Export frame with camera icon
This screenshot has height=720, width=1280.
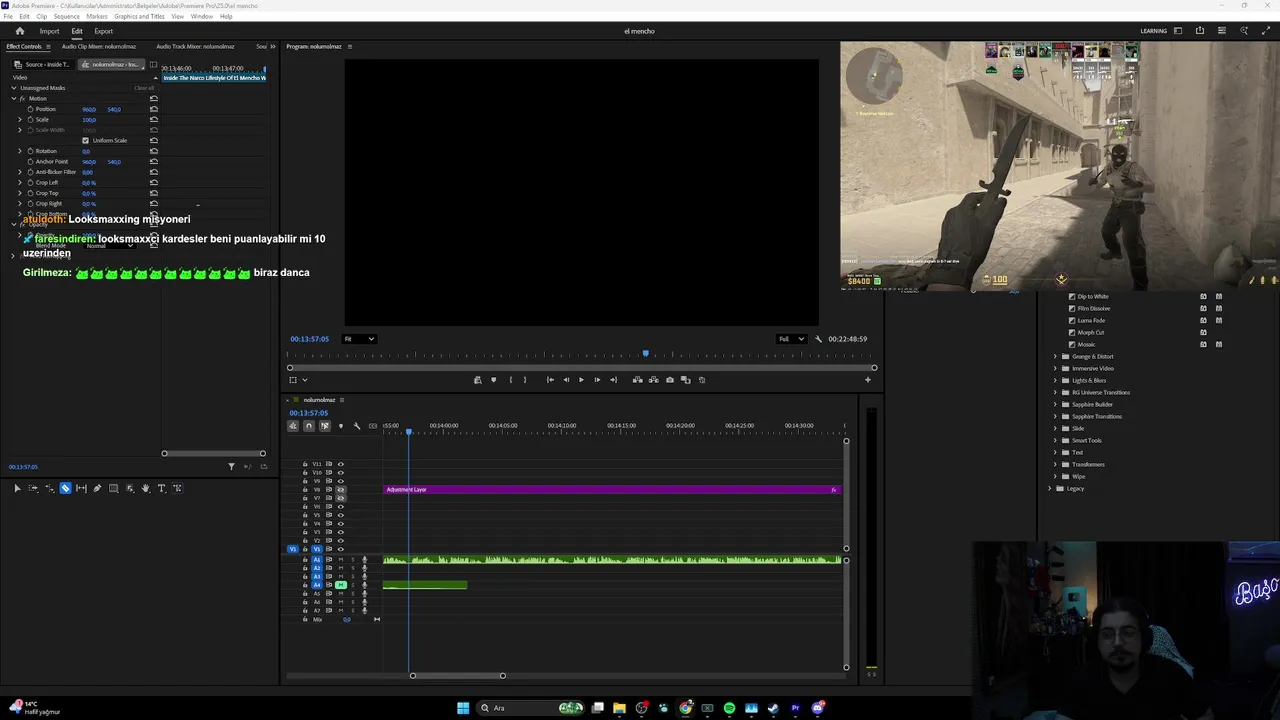point(670,380)
